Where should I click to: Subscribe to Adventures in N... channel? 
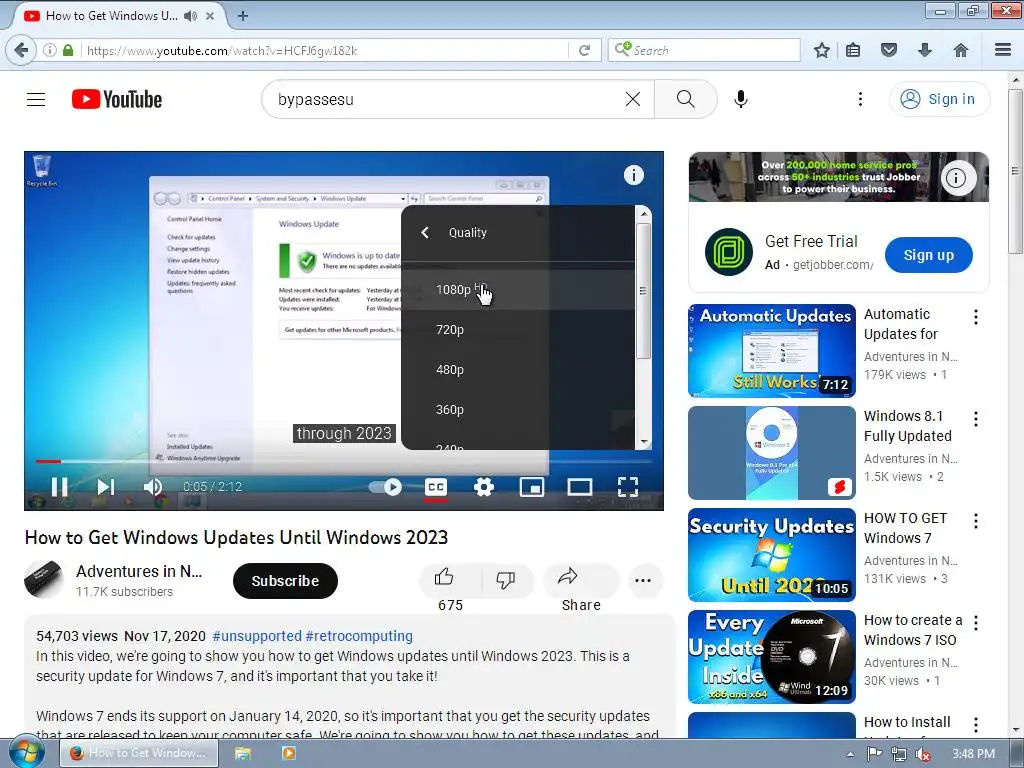[285, 581]
